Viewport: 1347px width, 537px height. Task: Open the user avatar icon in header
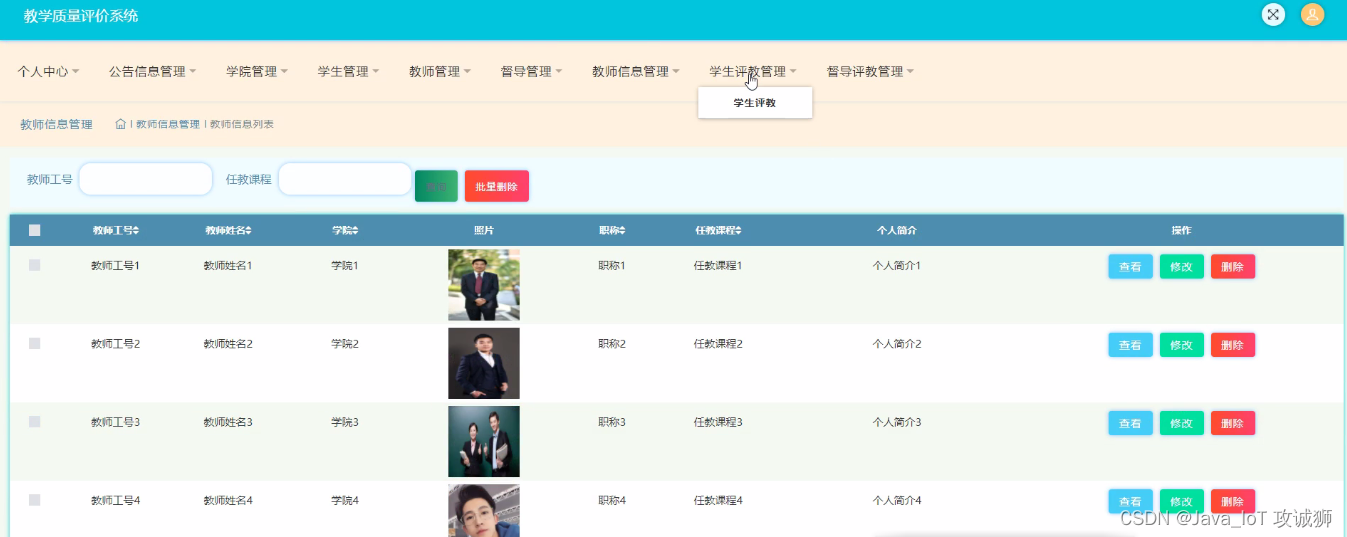tap(1312, 15)
